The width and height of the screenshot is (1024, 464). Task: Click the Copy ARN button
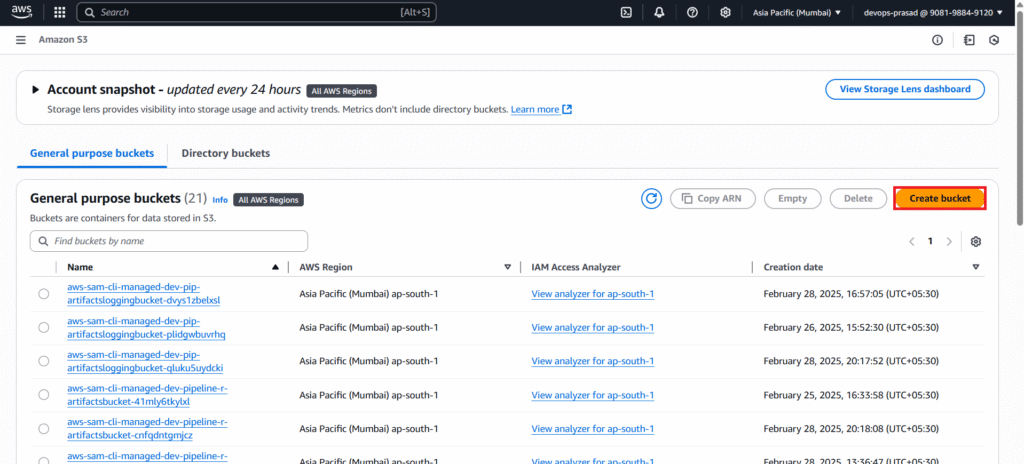click(712, 199)
